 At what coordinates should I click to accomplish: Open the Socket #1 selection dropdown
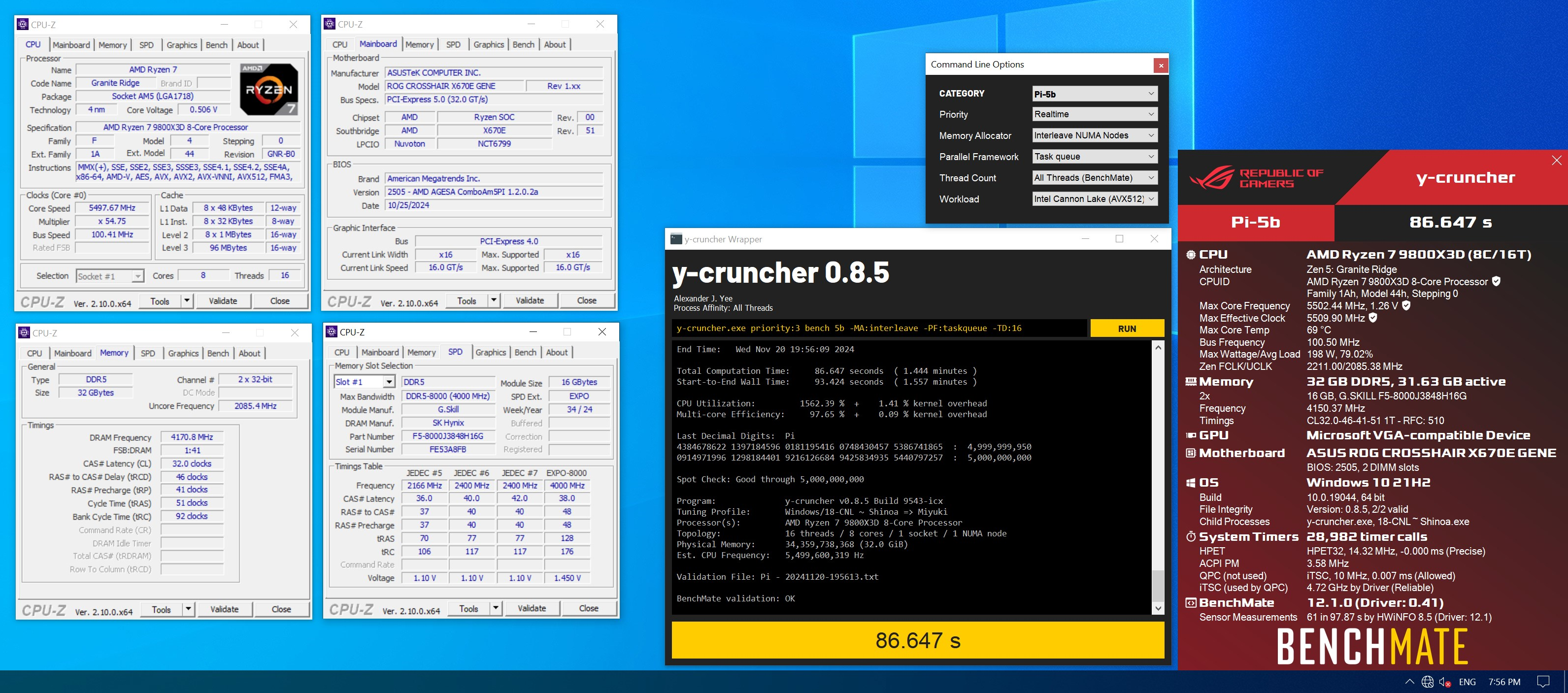coord(110,276)
